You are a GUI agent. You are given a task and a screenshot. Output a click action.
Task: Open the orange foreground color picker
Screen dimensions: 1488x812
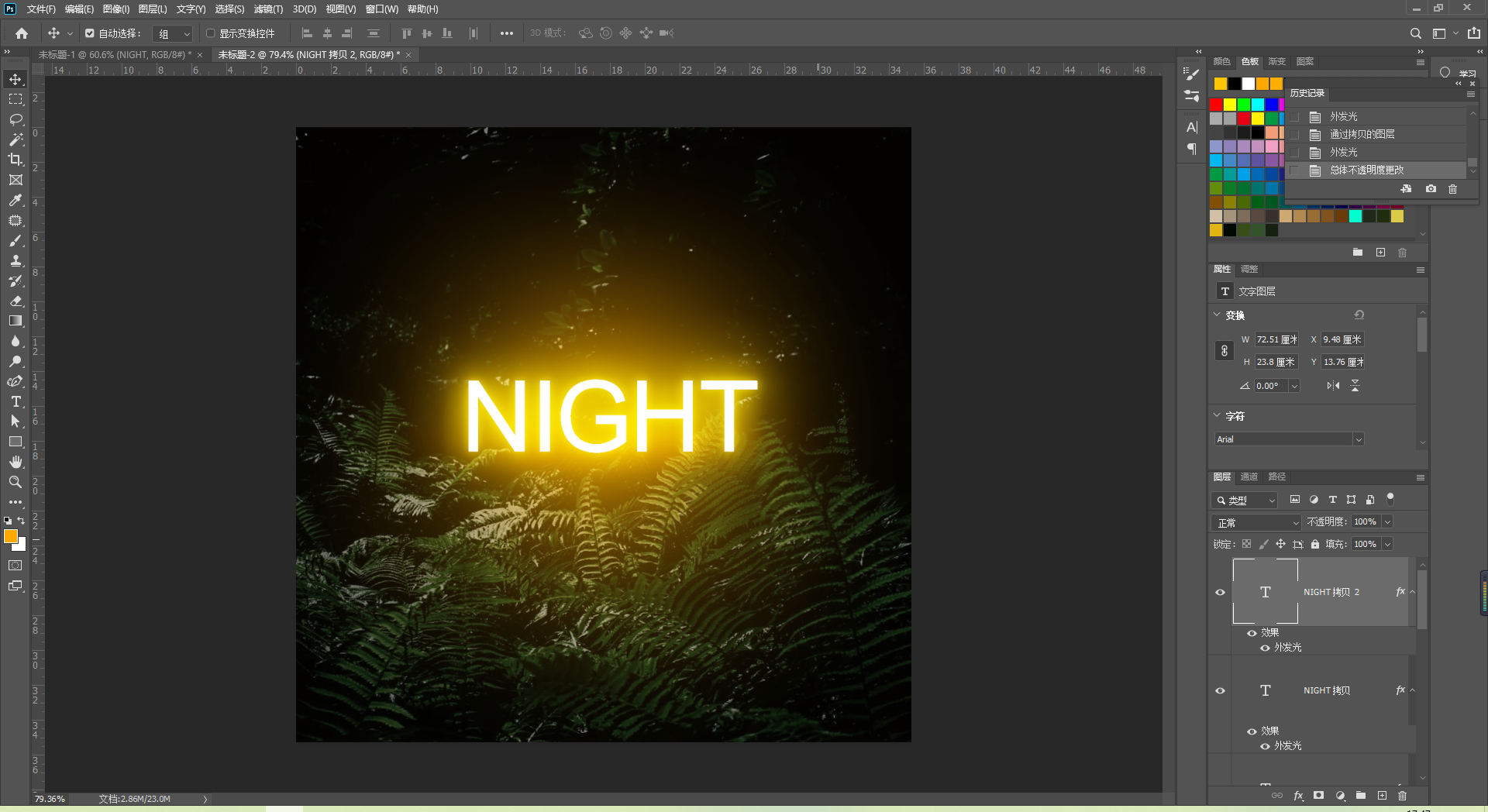click(x=10, y=536)
